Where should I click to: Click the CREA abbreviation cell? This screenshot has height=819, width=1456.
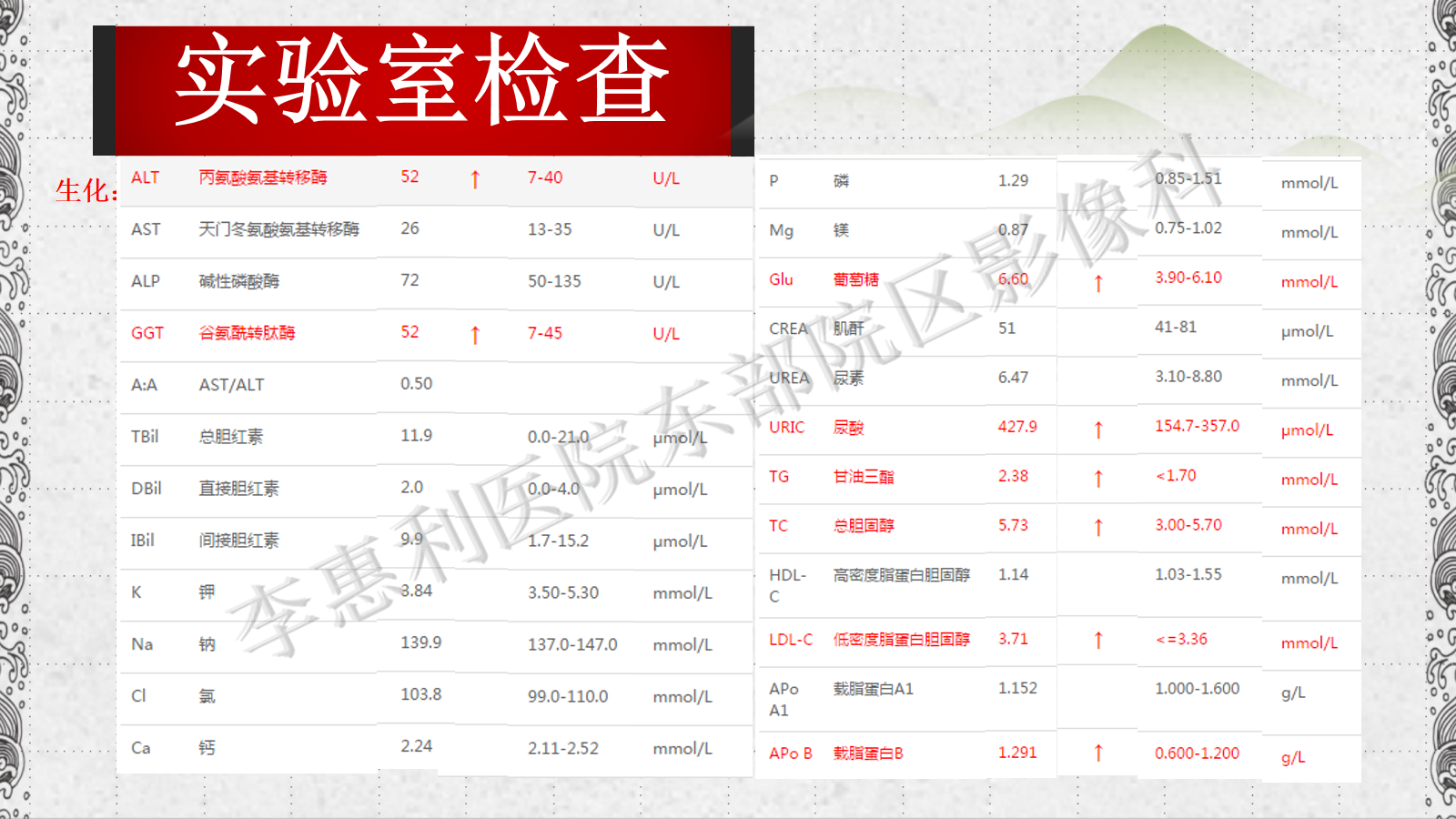click(788, 329)
